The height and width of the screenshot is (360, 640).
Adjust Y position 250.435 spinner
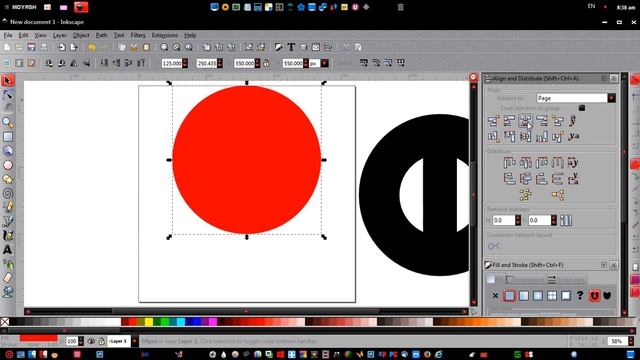point(220,63)
